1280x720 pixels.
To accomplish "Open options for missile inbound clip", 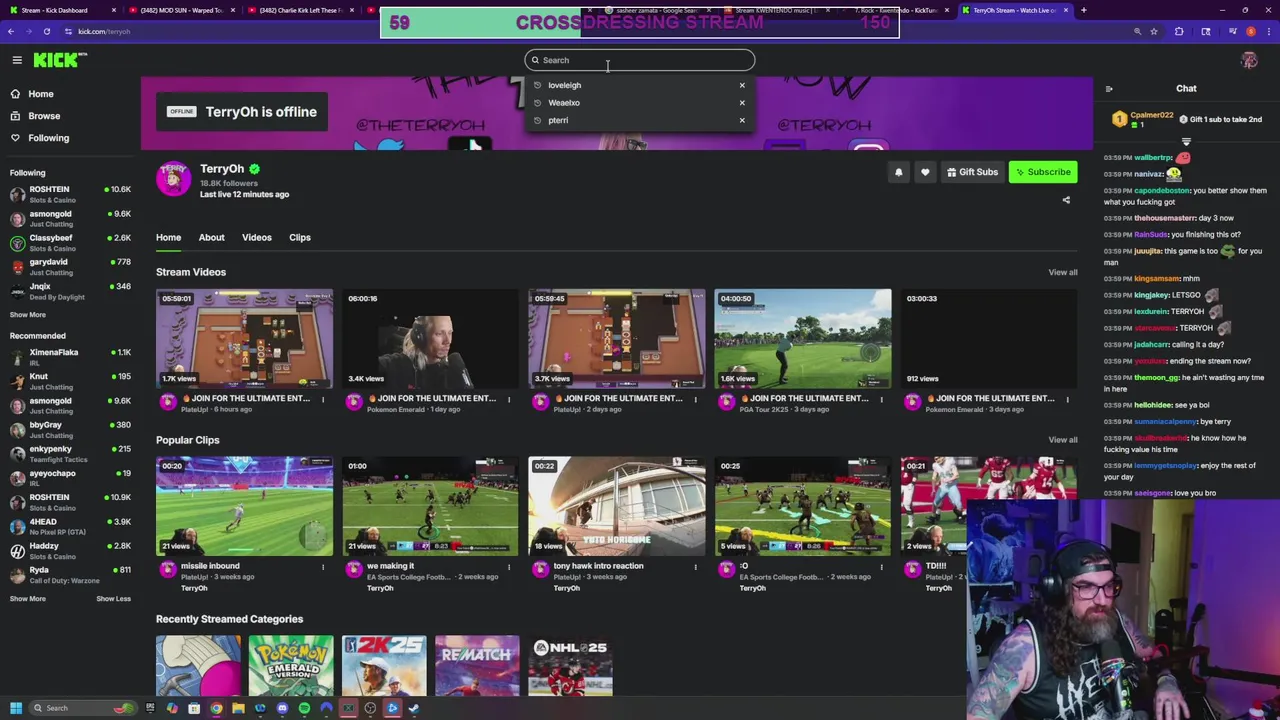I will point(323,567).
